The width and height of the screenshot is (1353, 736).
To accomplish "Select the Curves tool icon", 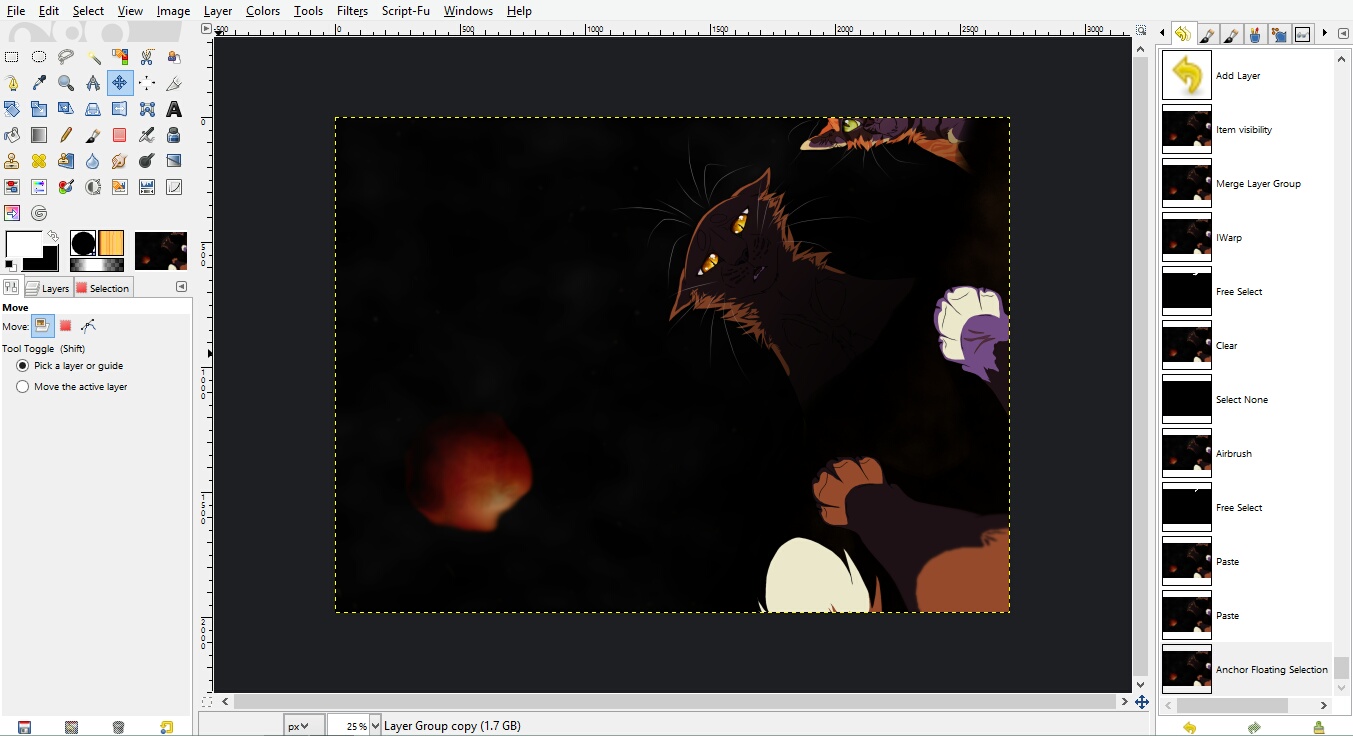I will [173, 187].
